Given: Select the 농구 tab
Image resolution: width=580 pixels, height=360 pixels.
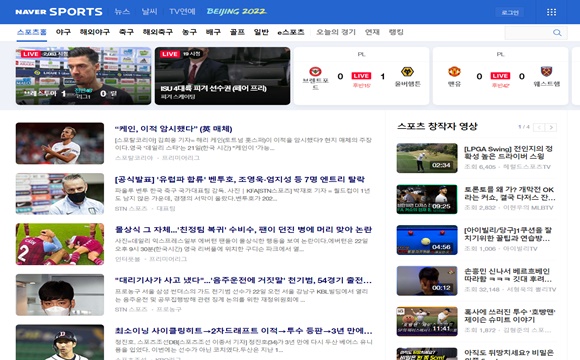Looking at the screenshot, I should 189,32.
